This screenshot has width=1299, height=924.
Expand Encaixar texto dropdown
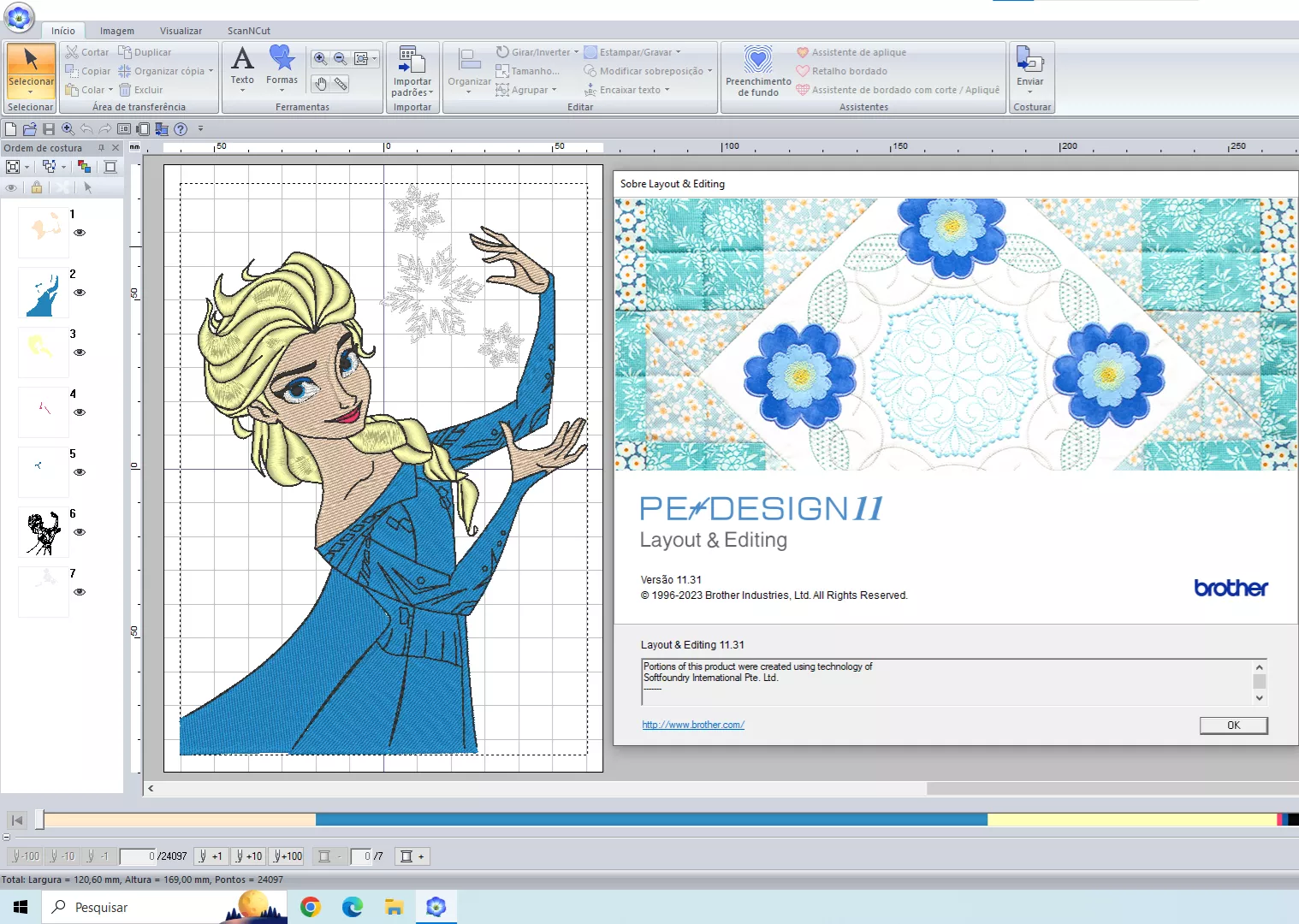pyautogui.click(x=667, y=90)
